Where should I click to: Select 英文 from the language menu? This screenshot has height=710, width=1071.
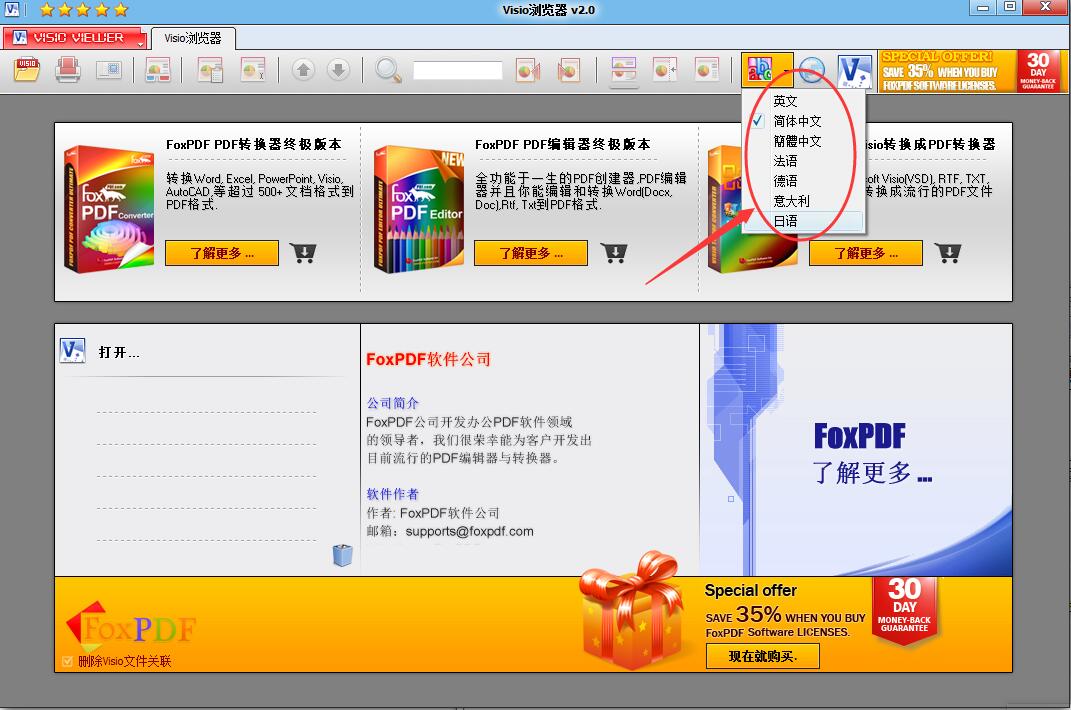click(785, 101)
